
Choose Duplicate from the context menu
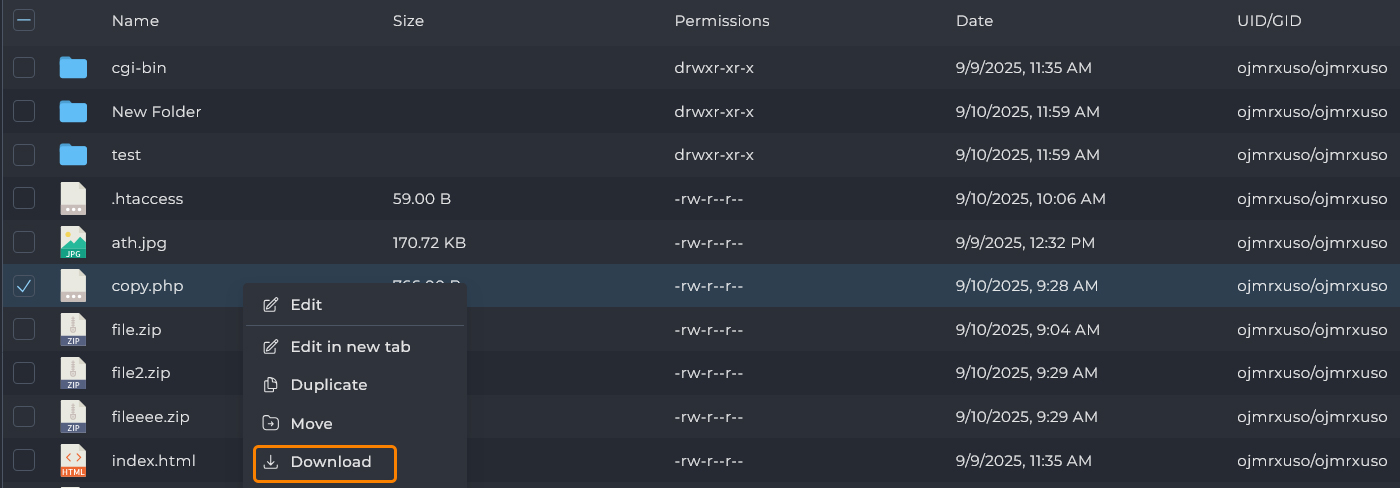coord(328,385)
